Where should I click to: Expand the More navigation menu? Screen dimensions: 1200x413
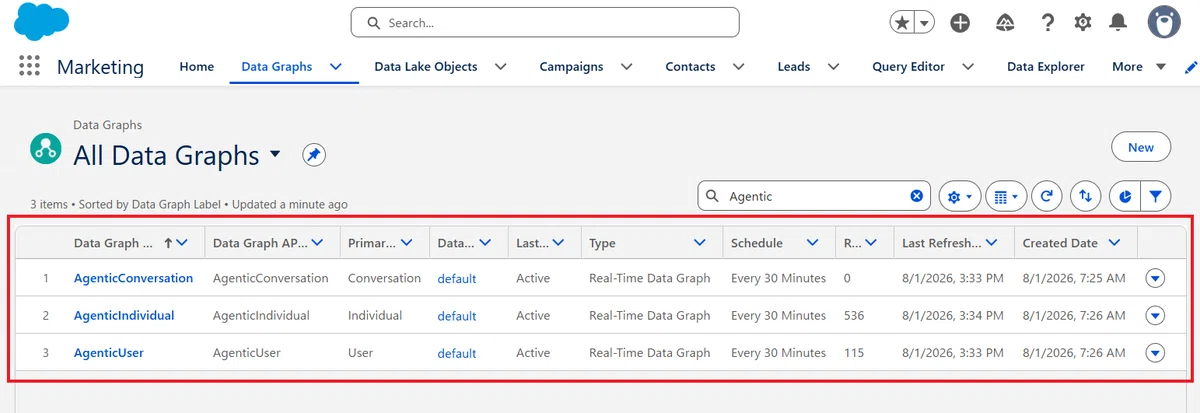coord(1139,67)
